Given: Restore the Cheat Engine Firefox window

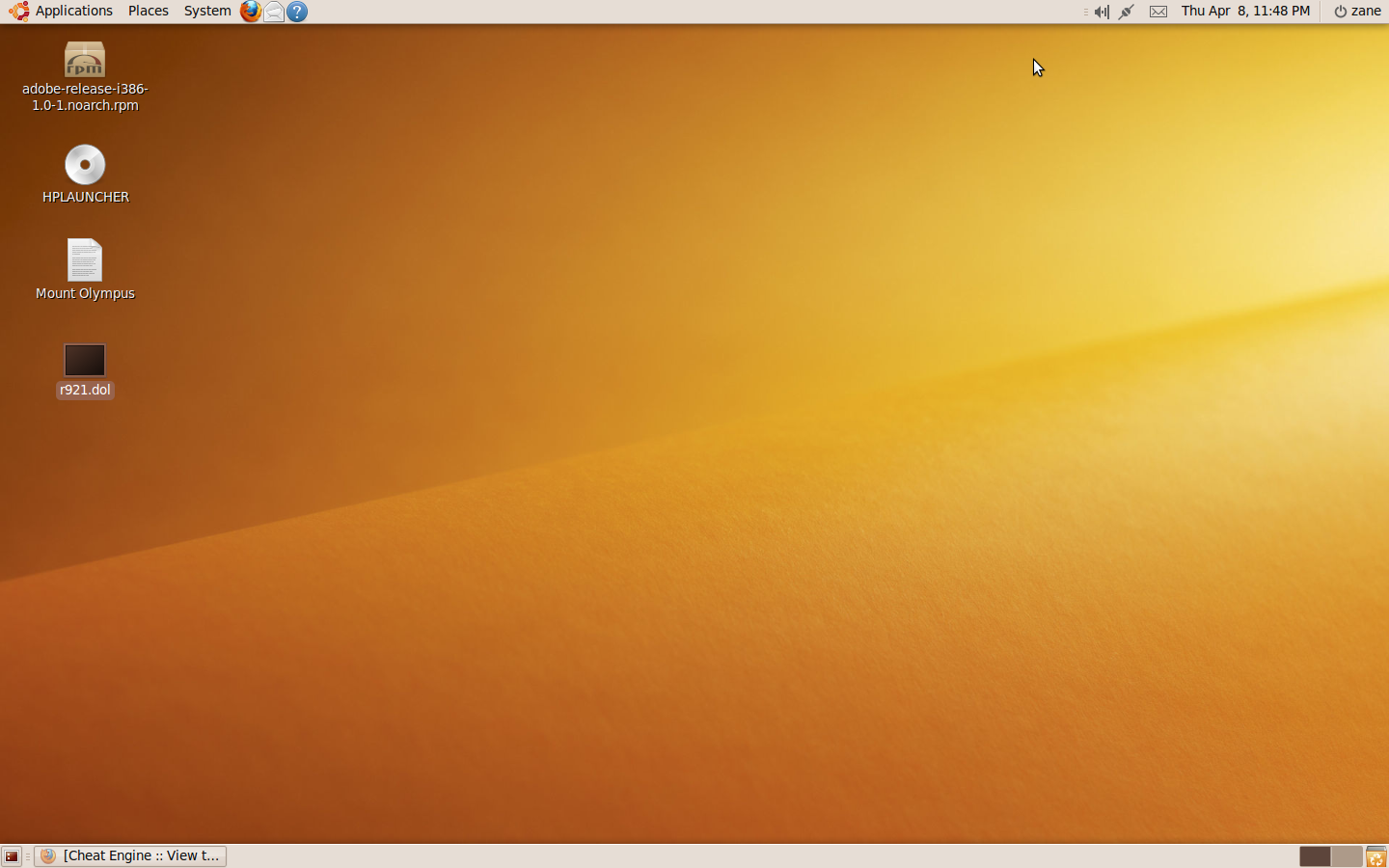Looking at the screenshot, I should (x=130, y=855).
